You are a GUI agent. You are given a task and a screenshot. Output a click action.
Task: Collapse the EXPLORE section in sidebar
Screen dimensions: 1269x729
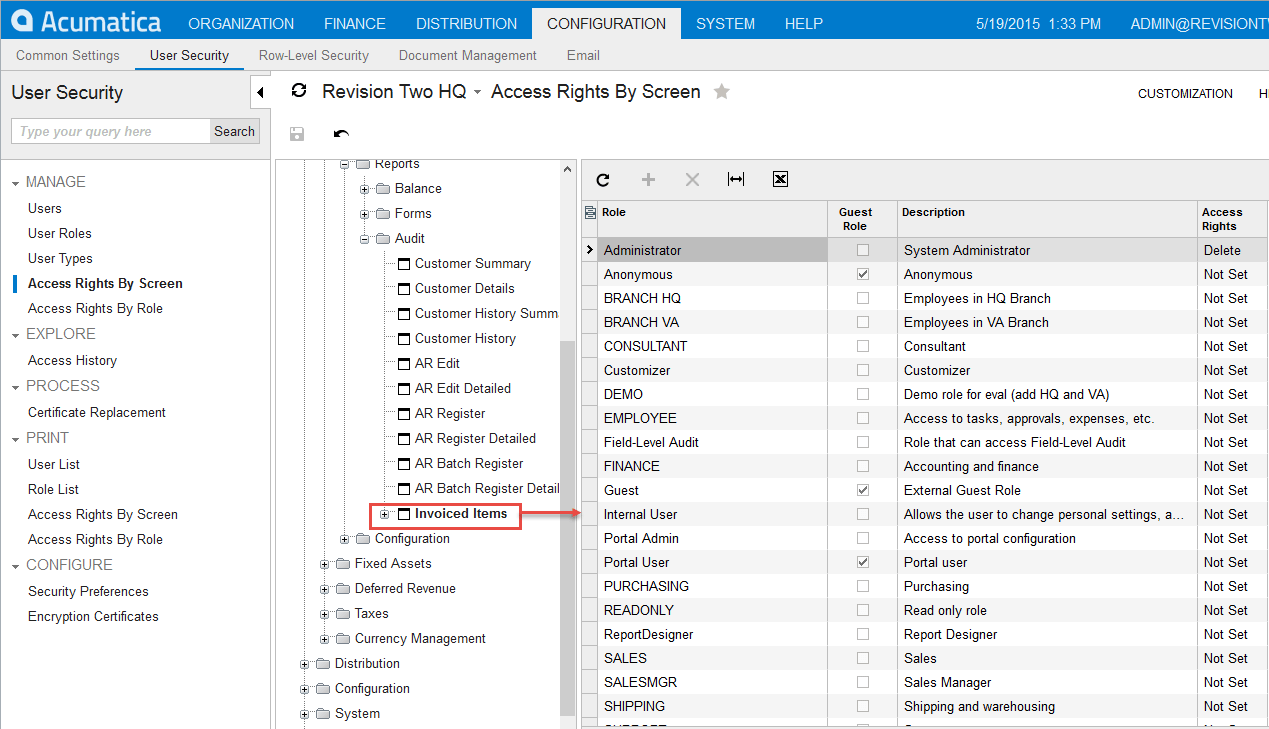click(x=16, y=335)
